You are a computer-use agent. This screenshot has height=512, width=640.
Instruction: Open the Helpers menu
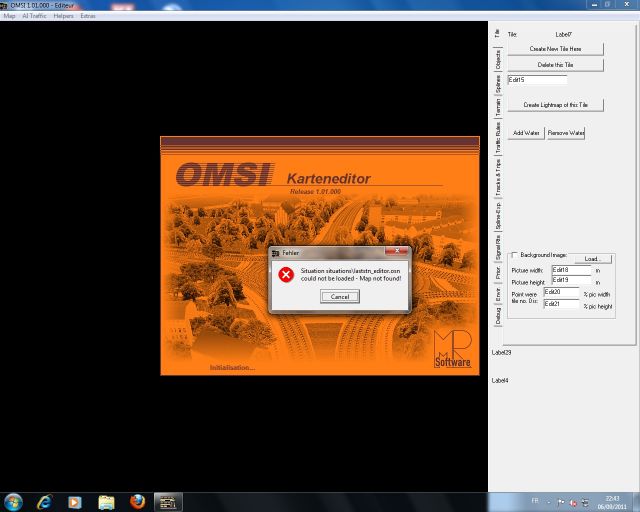tap(64, 16)
